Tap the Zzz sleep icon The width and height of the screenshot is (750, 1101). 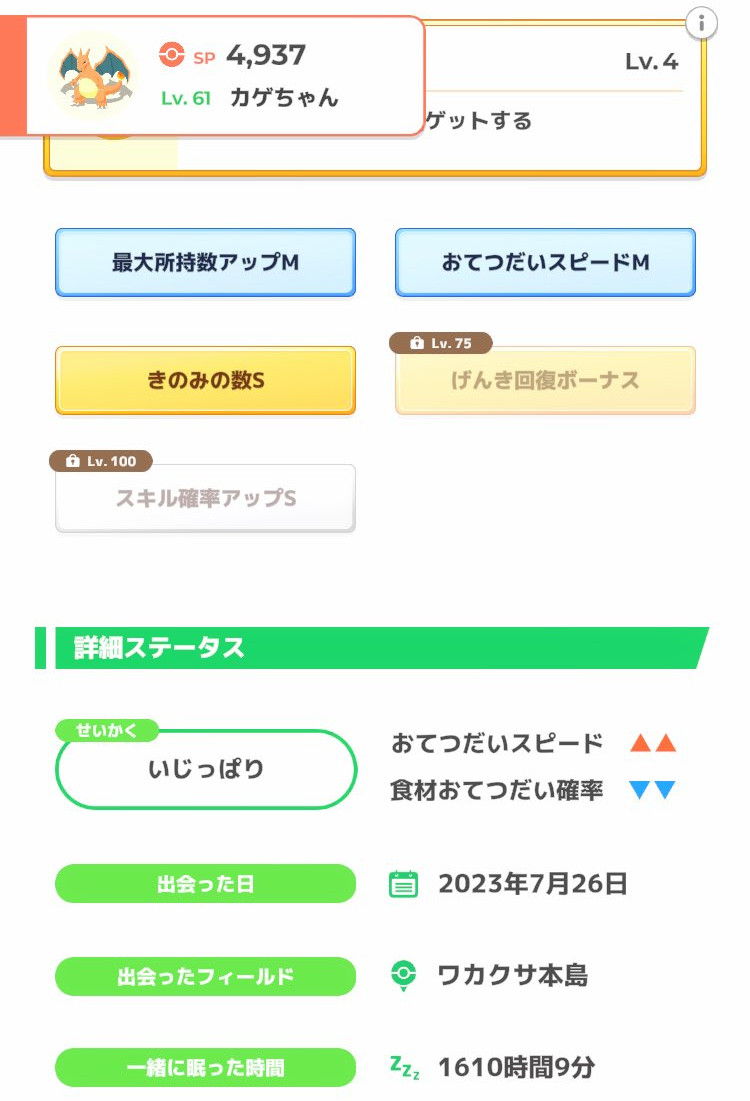click(x=404, y=1067)
